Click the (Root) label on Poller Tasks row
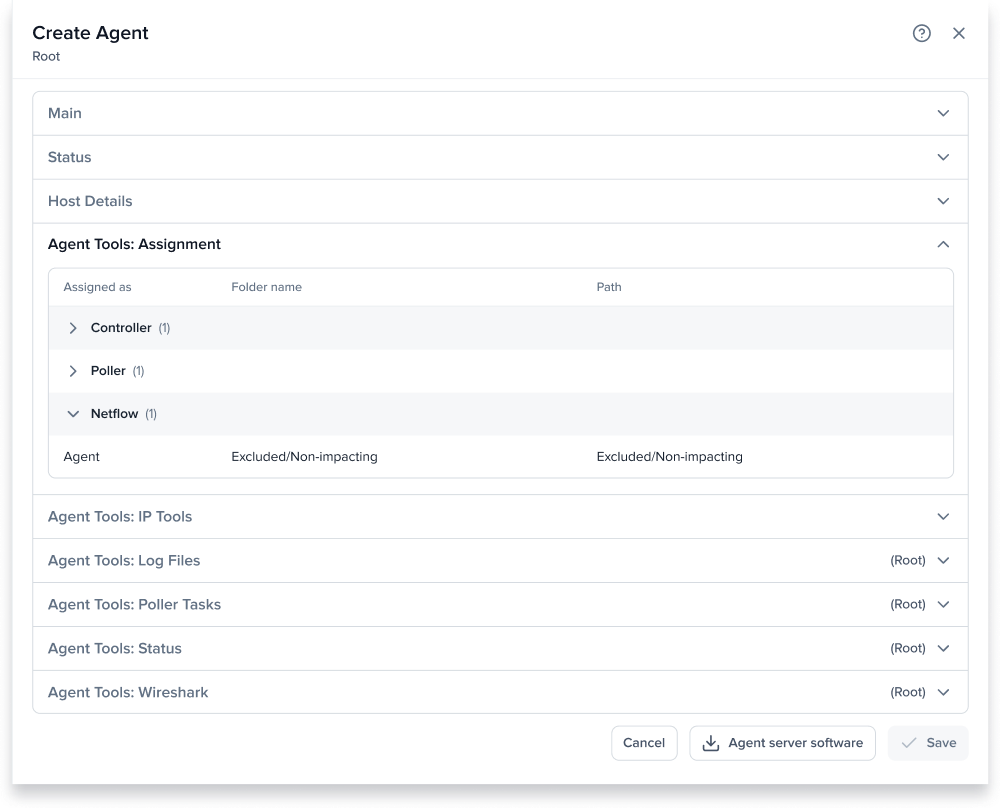 [908, 605]
